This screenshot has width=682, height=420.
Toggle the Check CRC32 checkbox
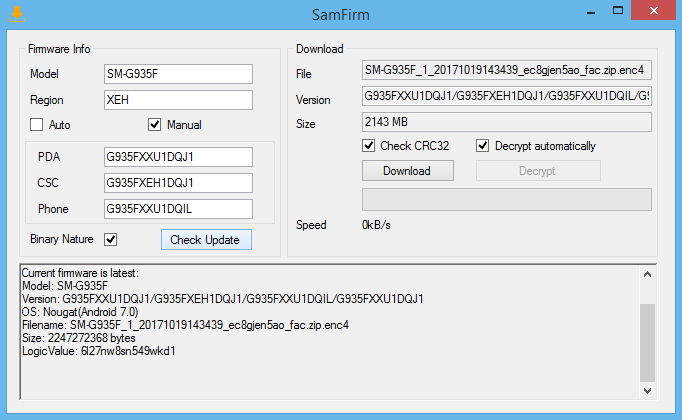tap(368, 146)
